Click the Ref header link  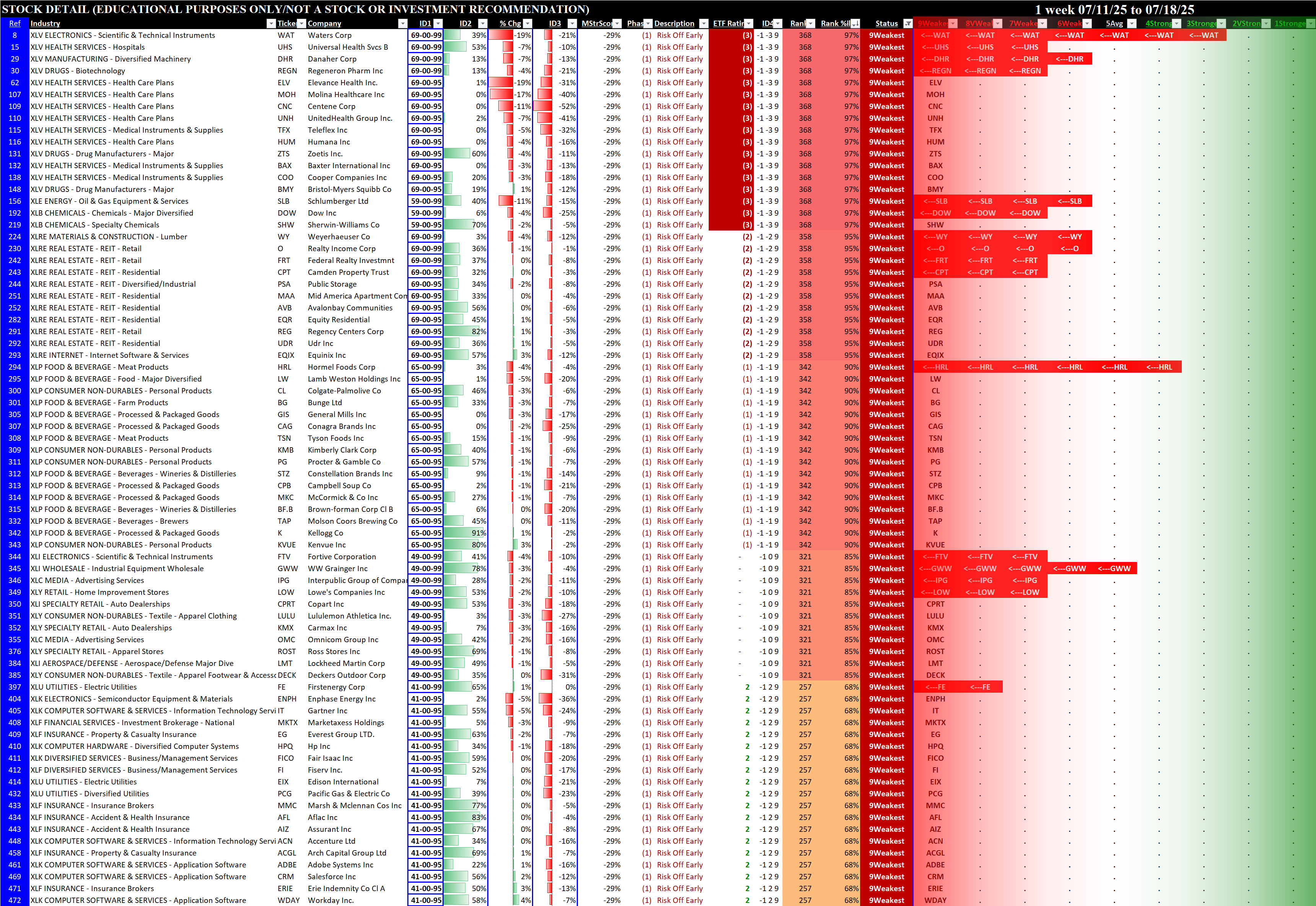15,23
